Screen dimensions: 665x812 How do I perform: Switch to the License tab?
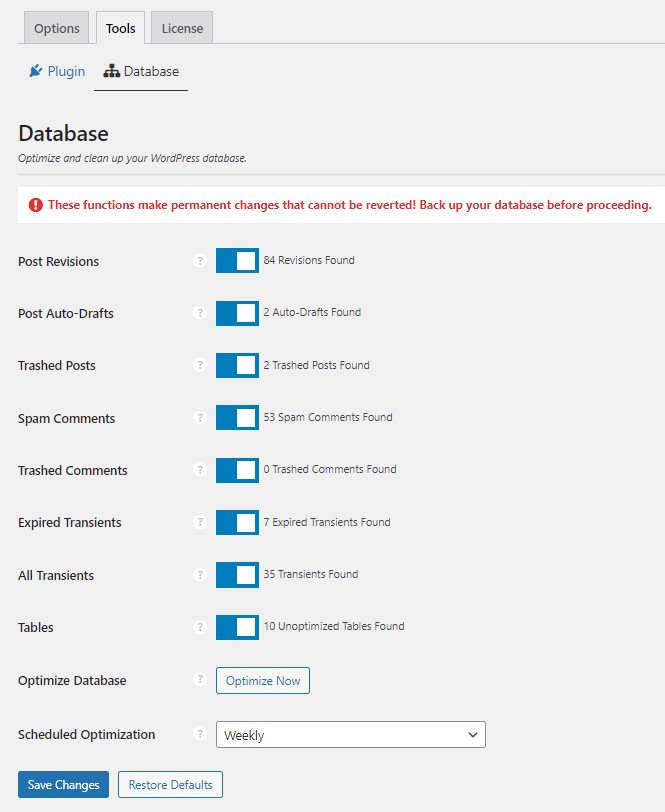click(181, 27)
